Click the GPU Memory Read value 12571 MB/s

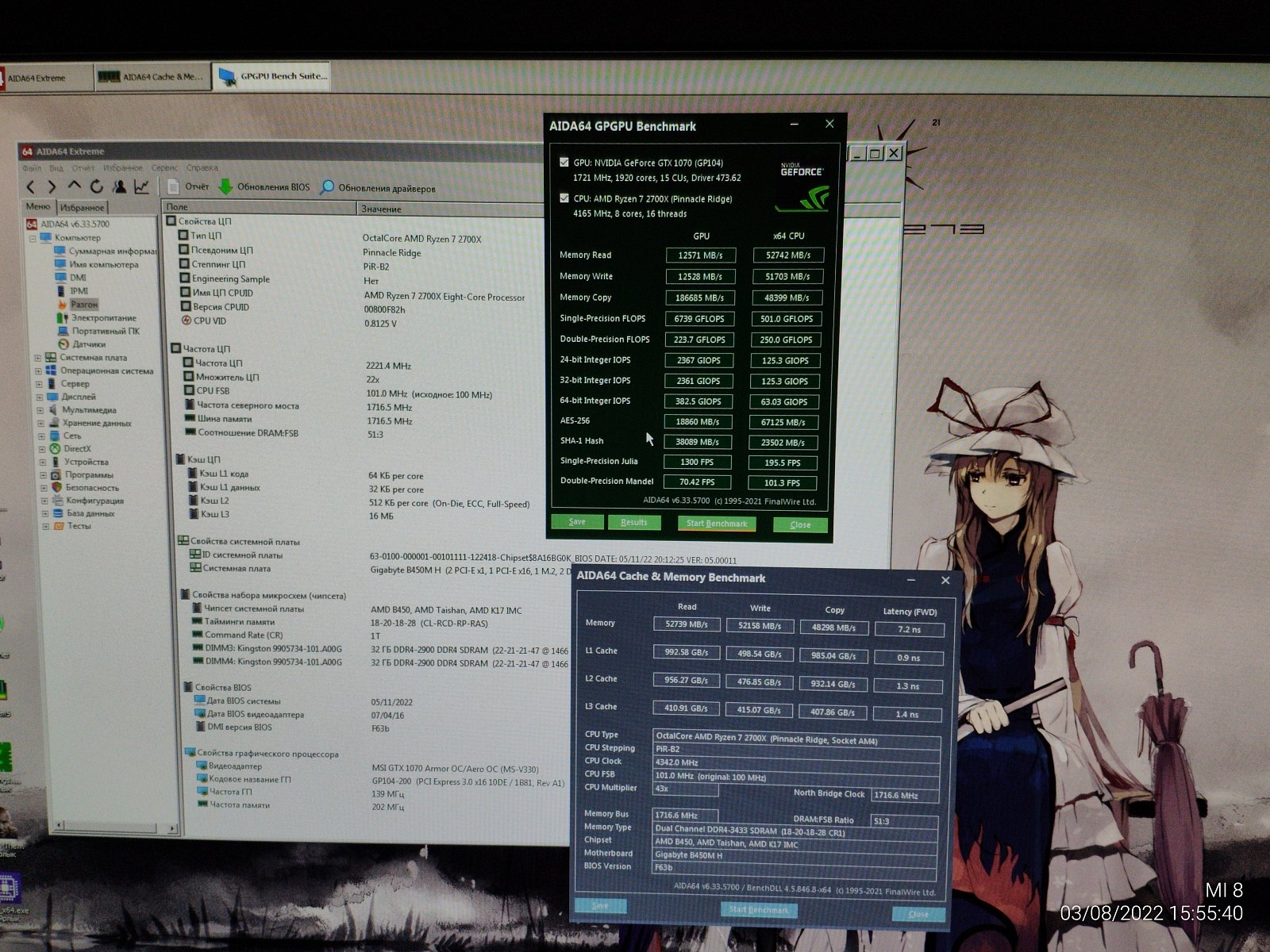[700, 255]
